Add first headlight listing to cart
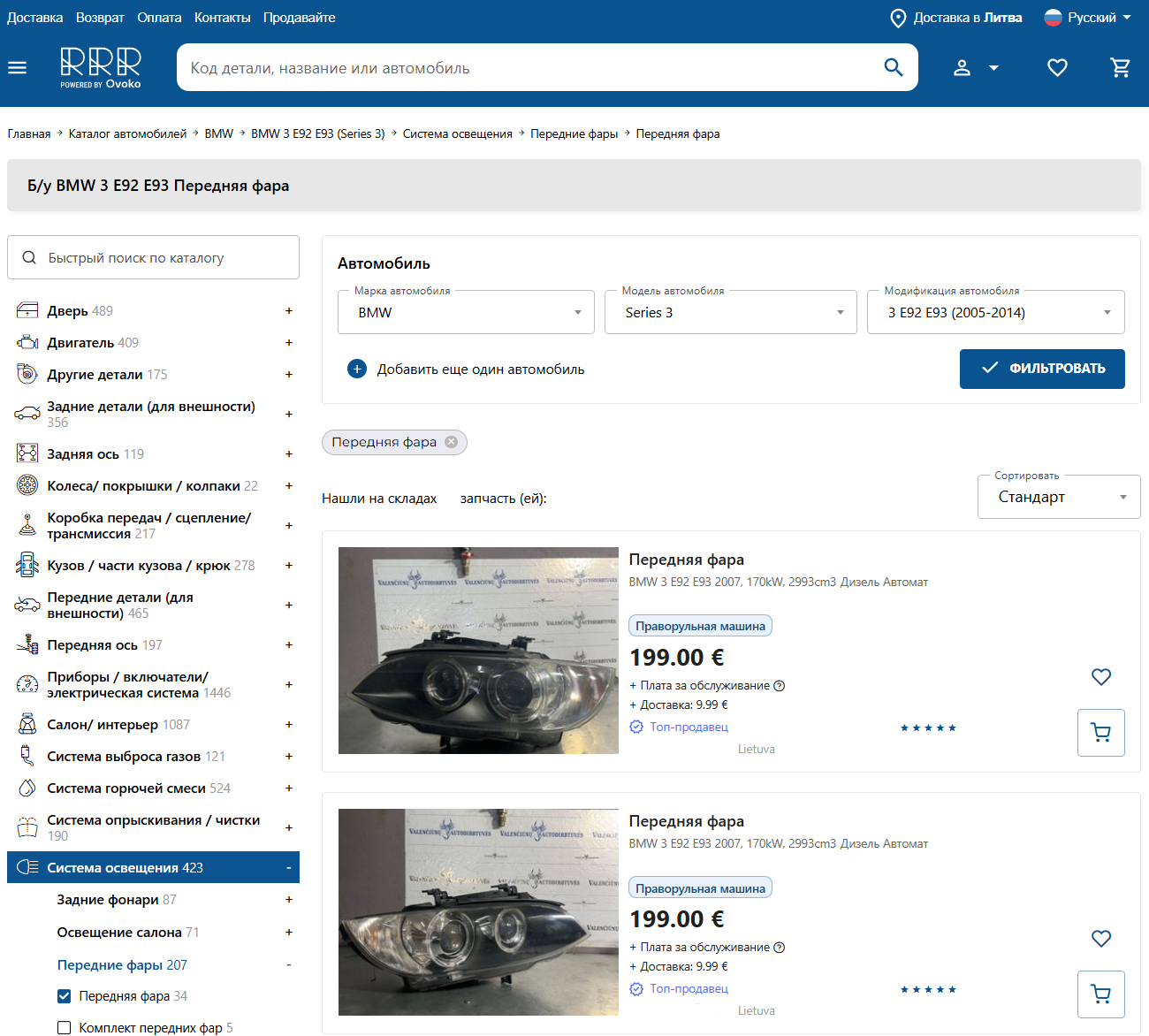 pyautogui.click(x=1101, y=733)
